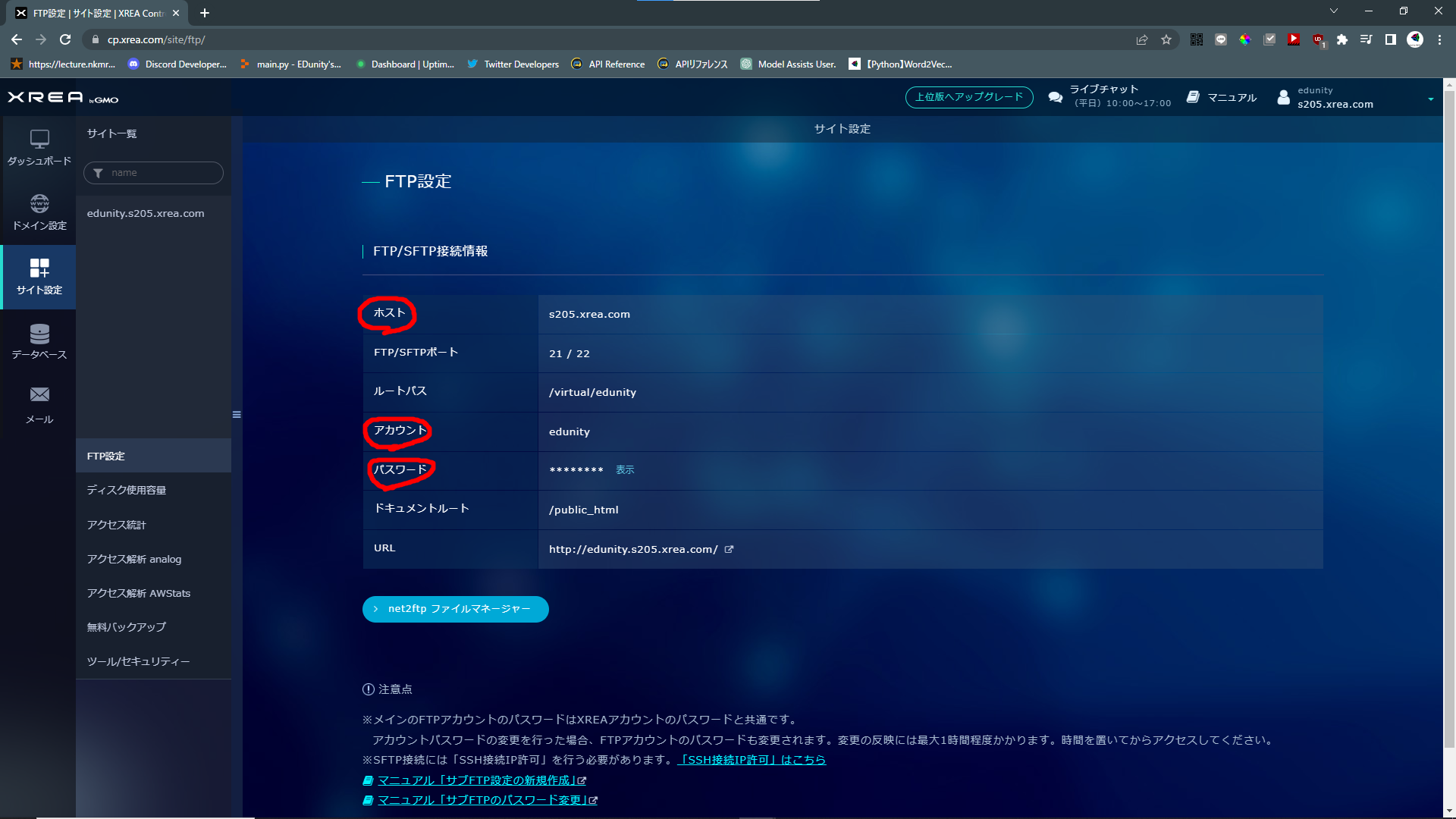Click the site name filter field
Viewport: 1456px width, 819px height.
click(x=153, y=172)
